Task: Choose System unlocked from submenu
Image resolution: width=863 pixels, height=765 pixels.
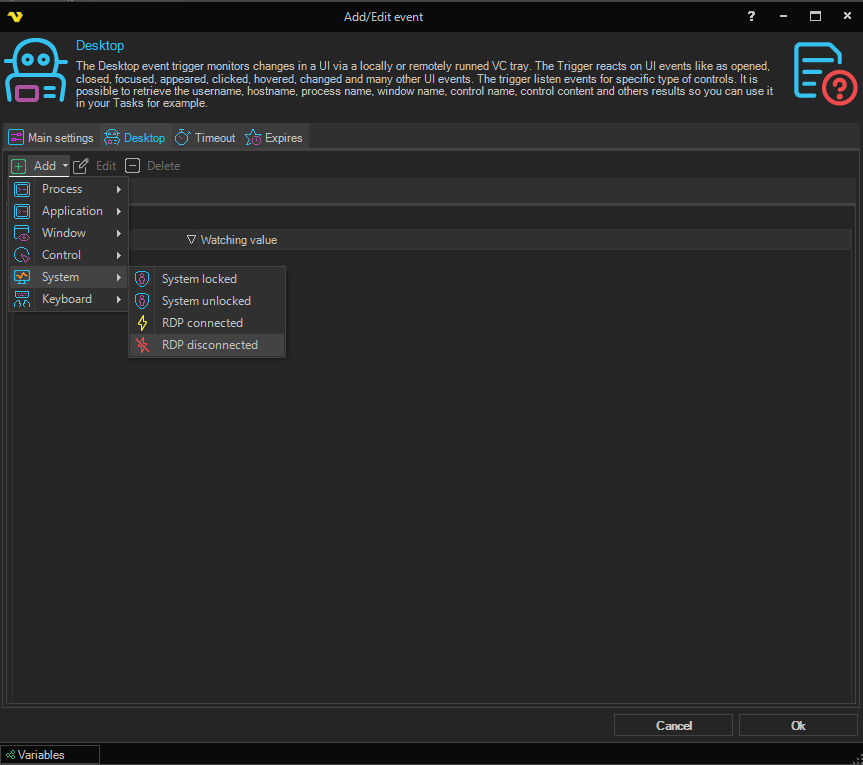Action: 206,301
